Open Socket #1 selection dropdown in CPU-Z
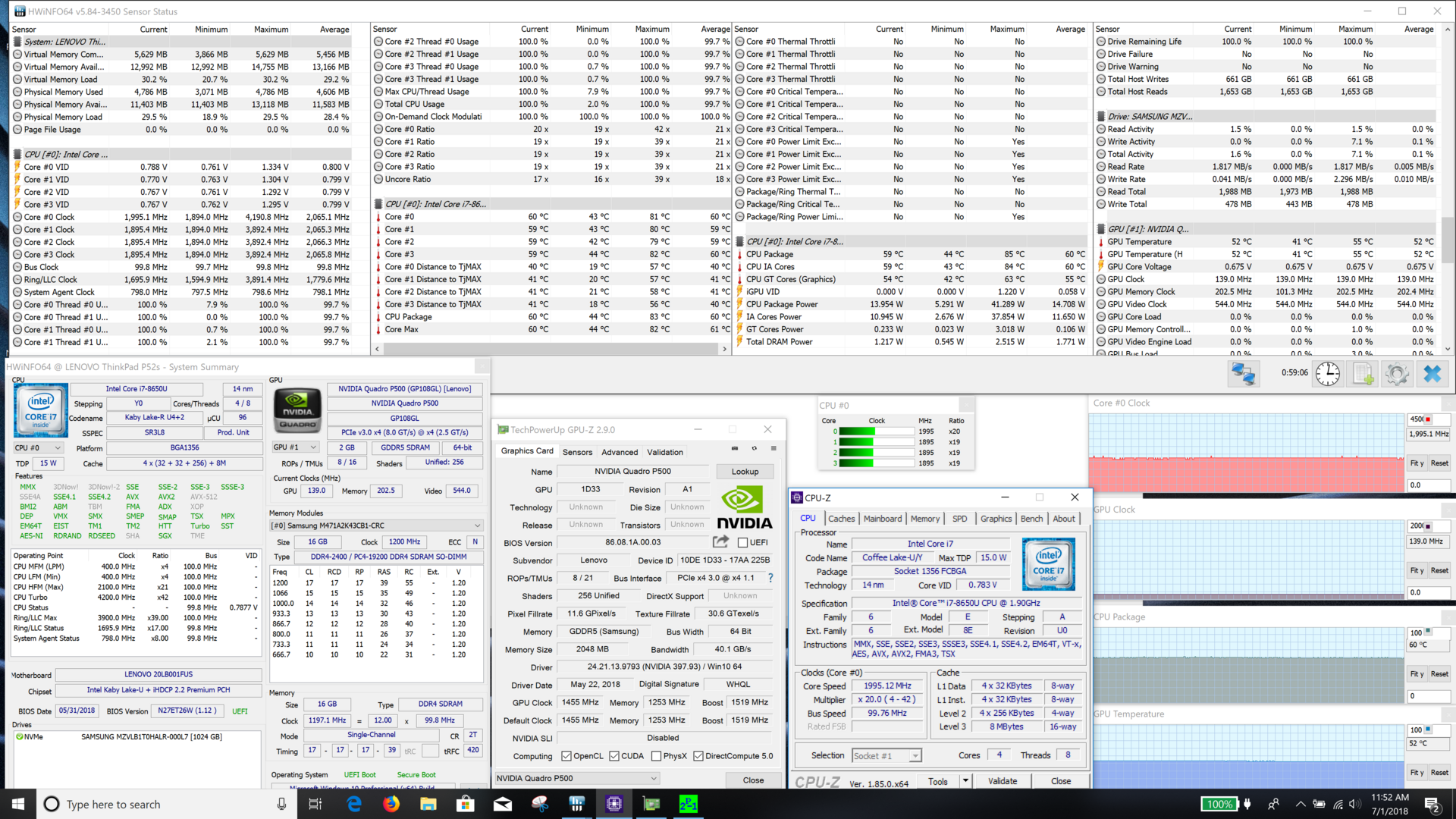The height and width of the screenshot is (819, 1456). tap(886, 755)
